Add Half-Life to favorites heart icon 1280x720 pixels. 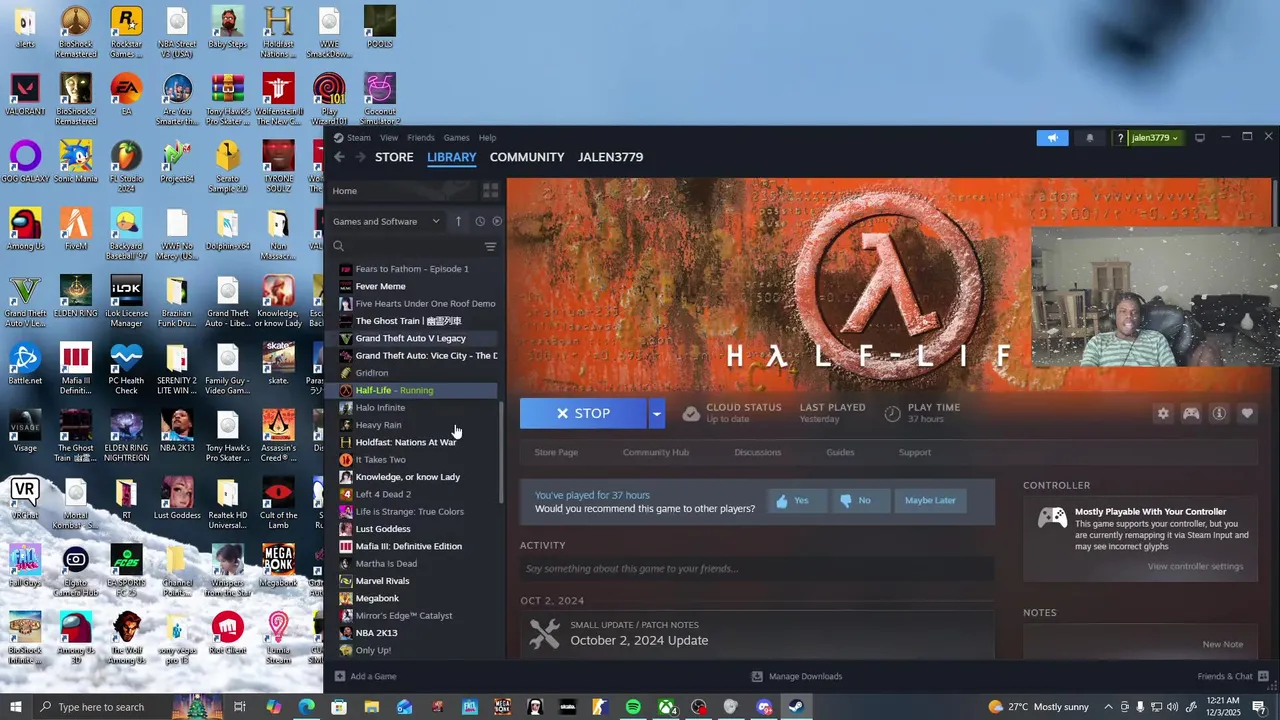pos(1247,413)
